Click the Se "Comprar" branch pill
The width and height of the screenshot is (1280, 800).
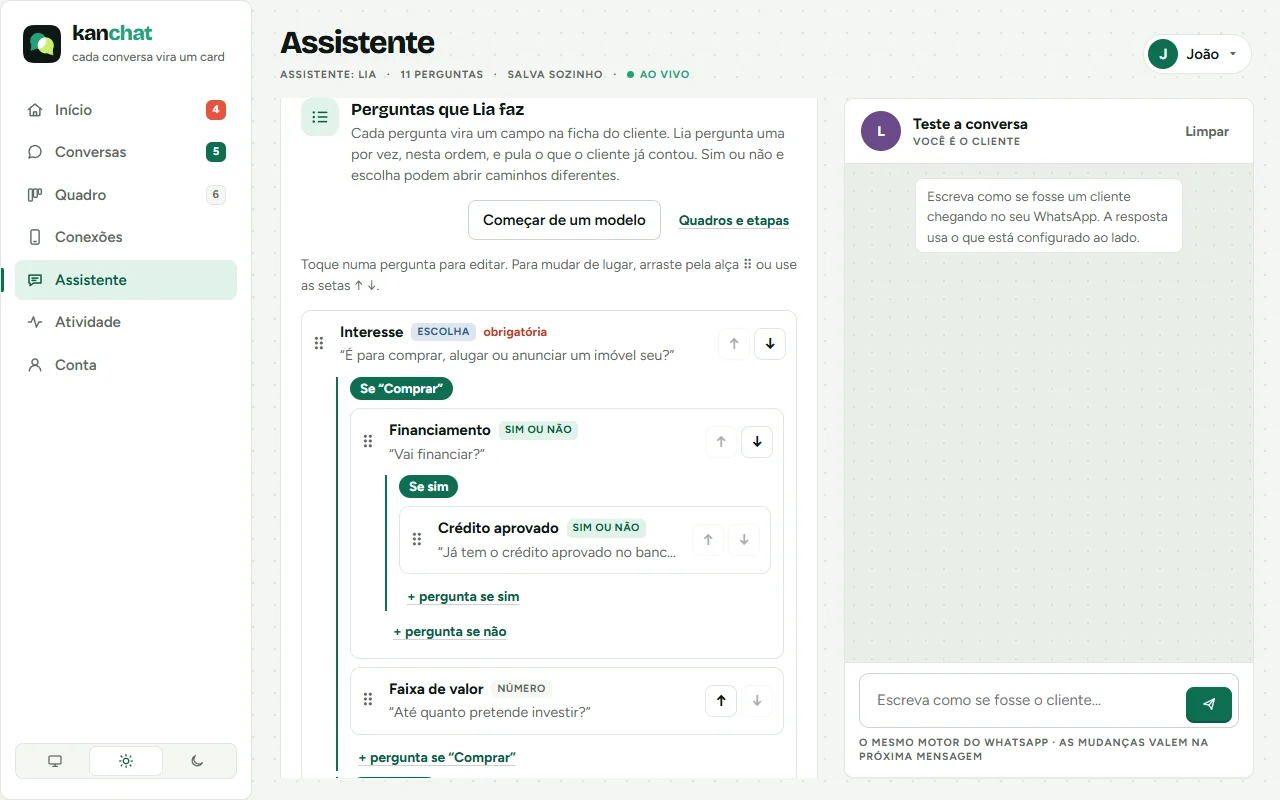coord(401,388)
